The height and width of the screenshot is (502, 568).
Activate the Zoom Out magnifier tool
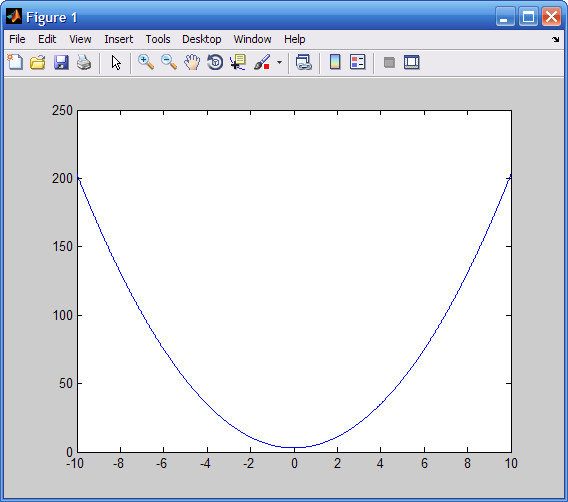pyautogui.click(x=169, y=62)
